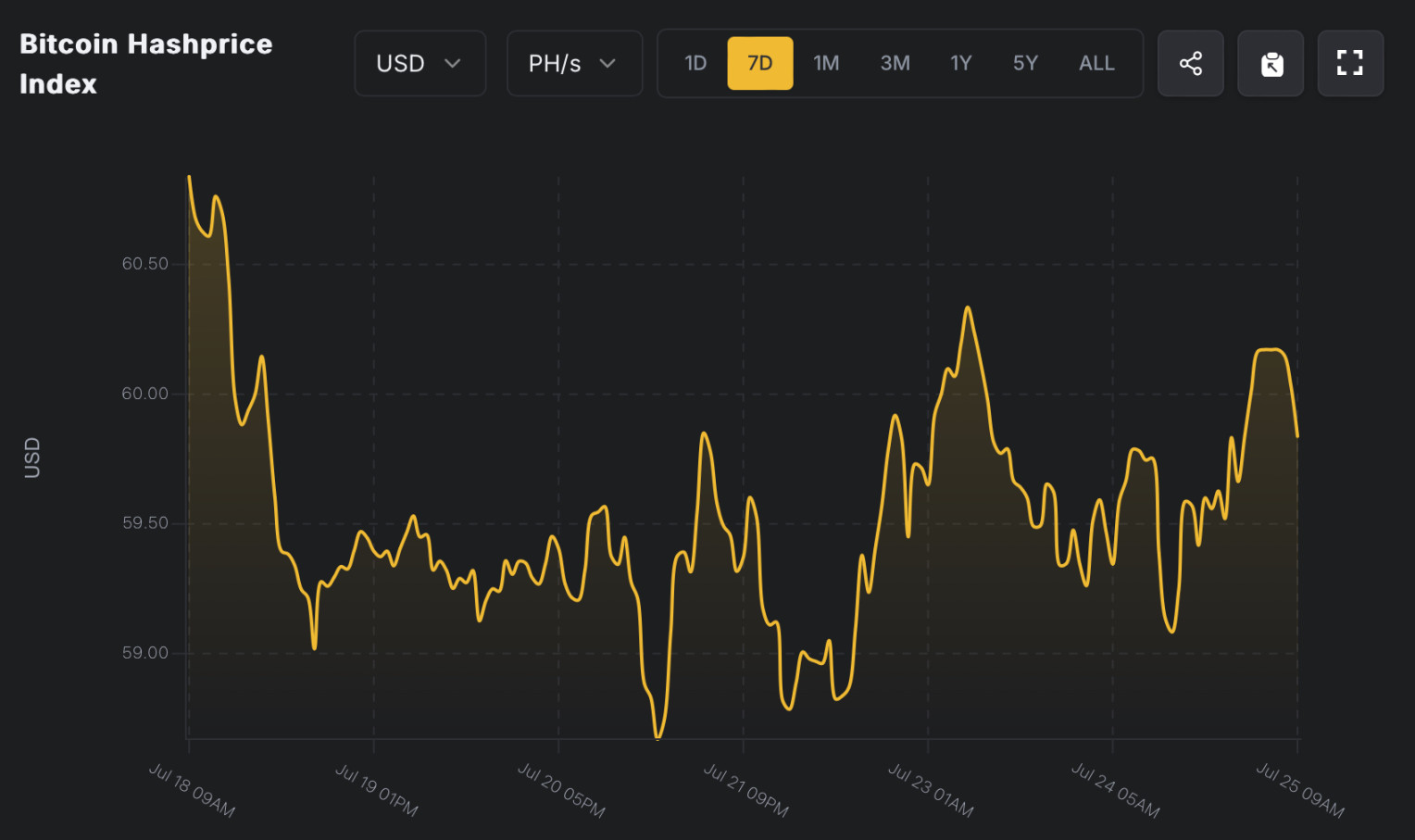Click the vertical USD axis label
Screen dimensions: 1415x840
(32, 458)
